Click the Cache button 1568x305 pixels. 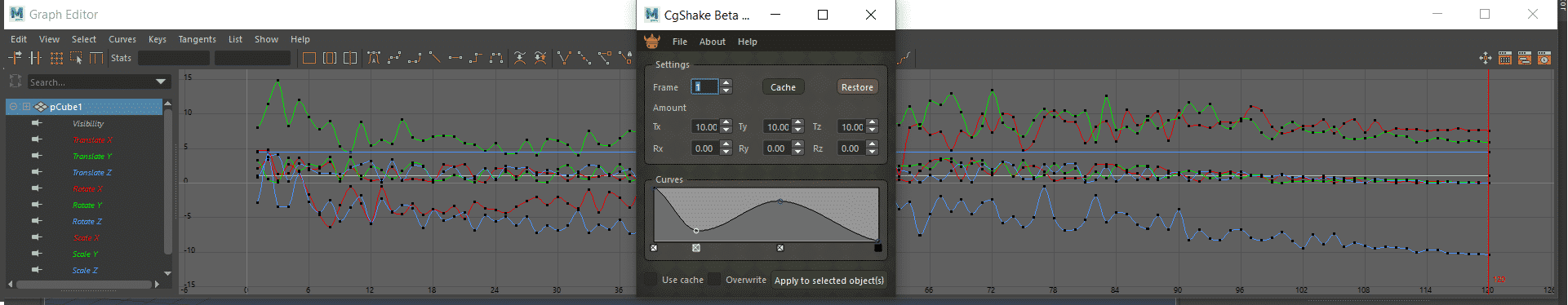783,87
